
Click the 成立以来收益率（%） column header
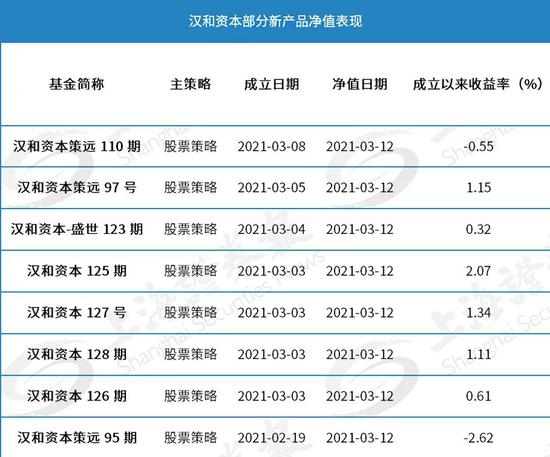[478, 84]
